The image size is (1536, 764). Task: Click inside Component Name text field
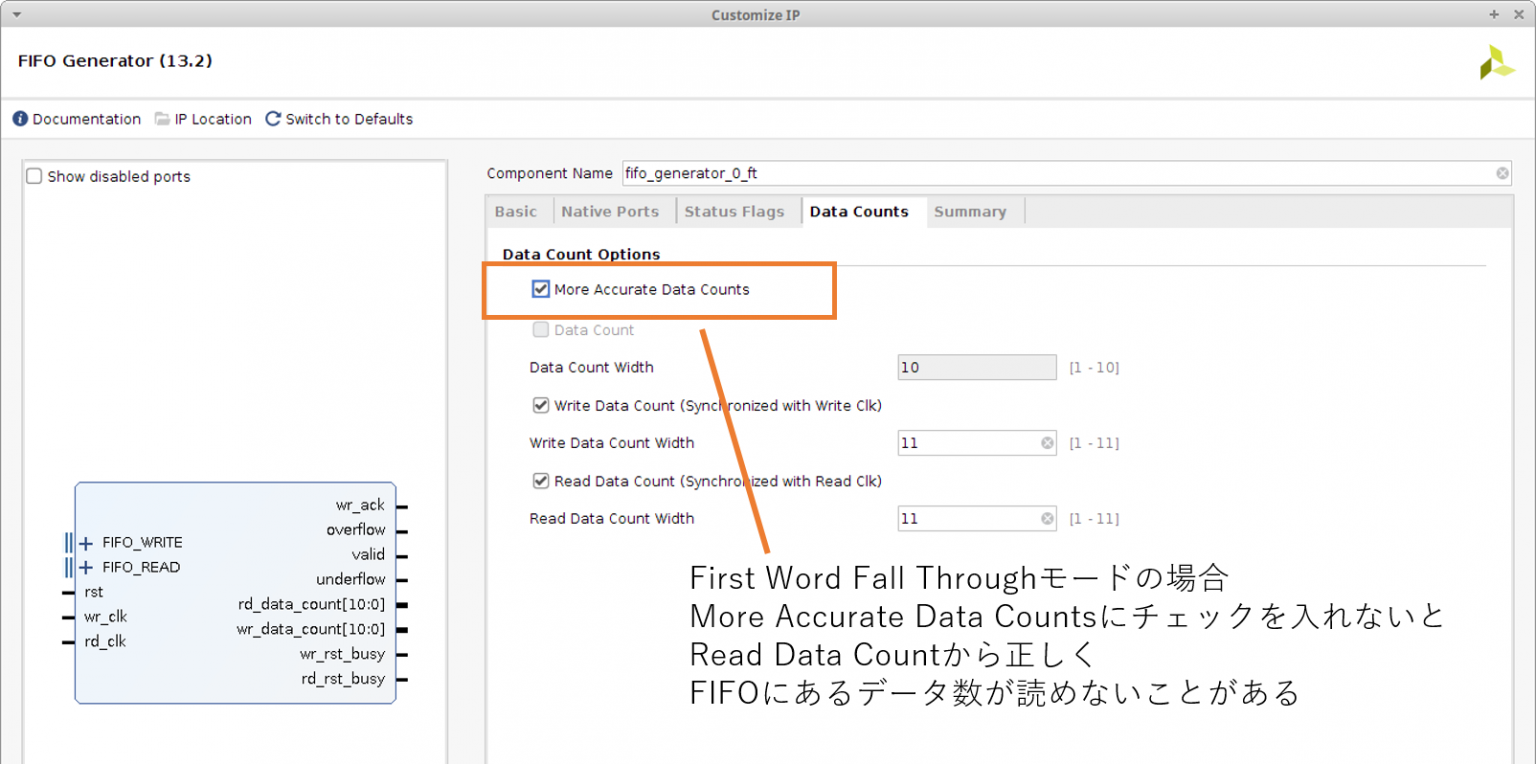[1050, 174]
